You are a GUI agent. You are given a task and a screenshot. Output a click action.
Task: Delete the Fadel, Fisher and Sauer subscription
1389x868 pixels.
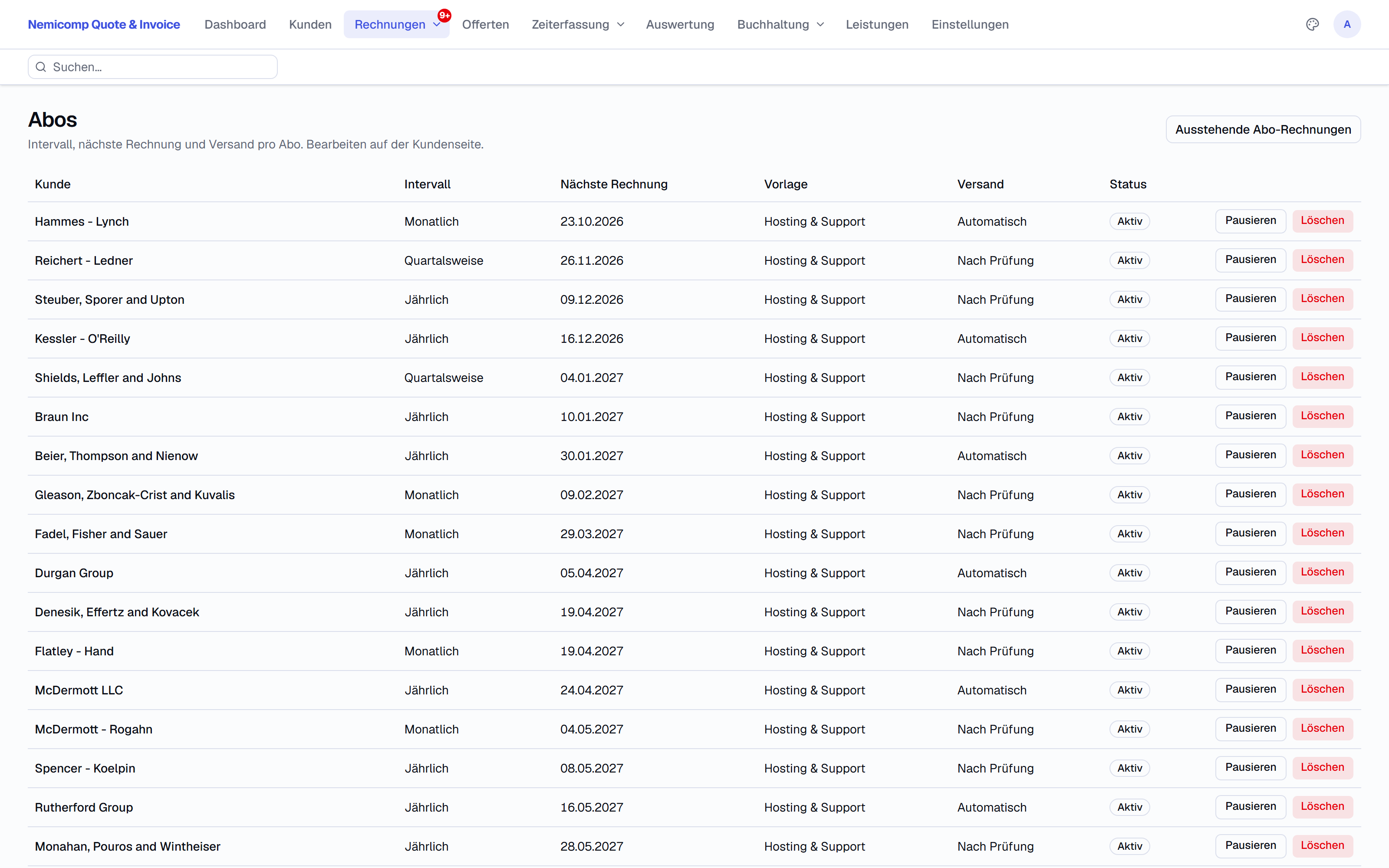pyautogui.click(x=1323, y=533)
